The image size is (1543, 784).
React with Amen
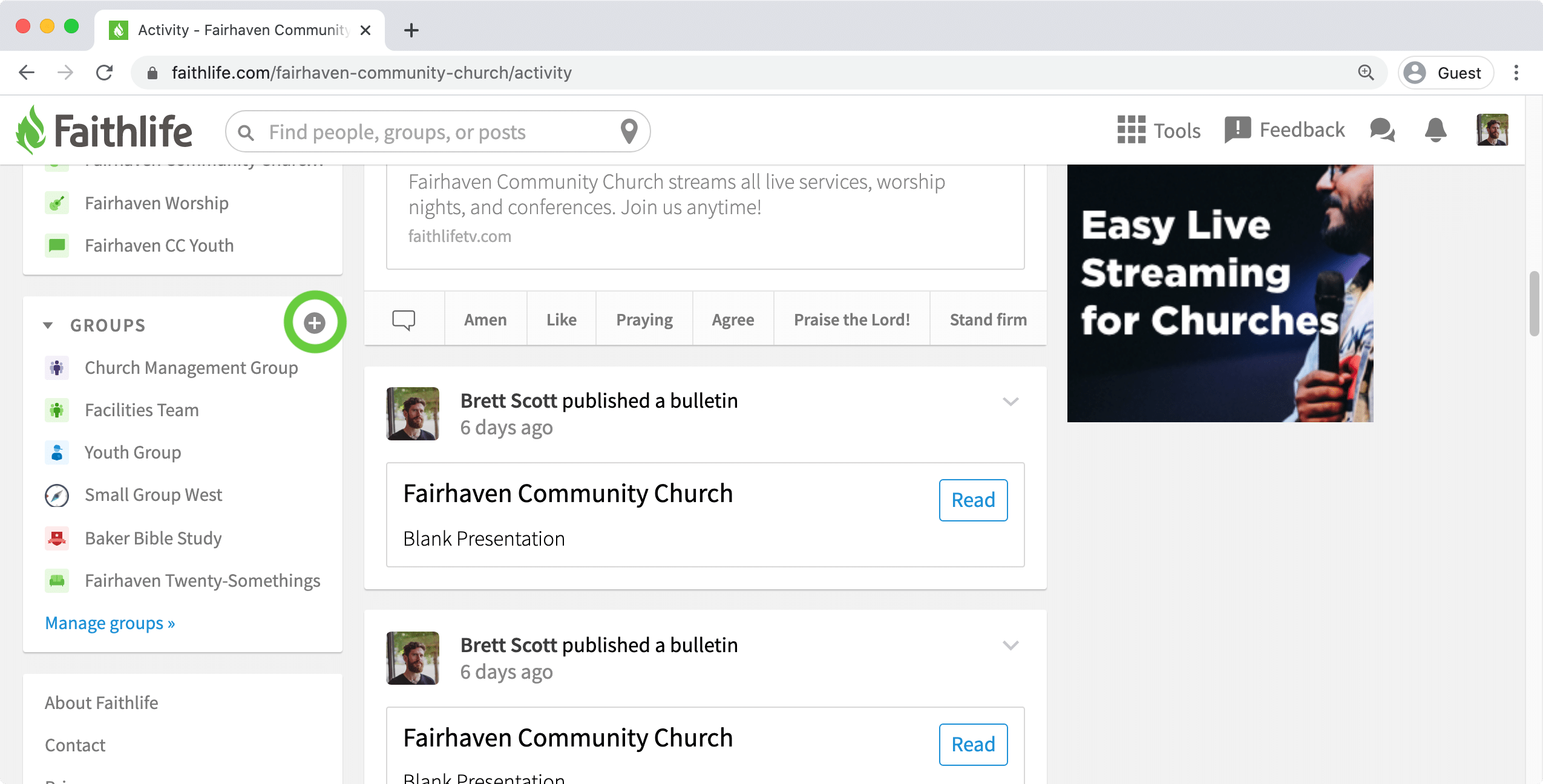click(485, 319)
